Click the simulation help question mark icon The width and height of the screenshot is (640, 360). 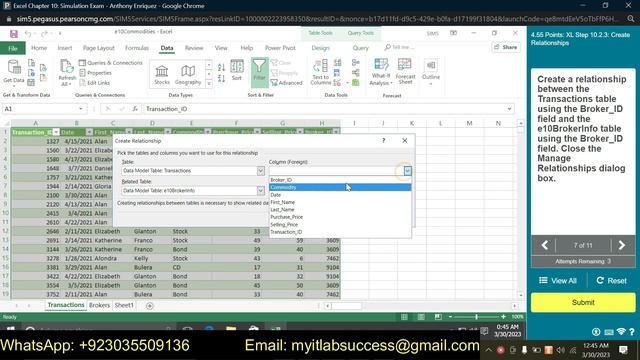[x=632, y=332]
